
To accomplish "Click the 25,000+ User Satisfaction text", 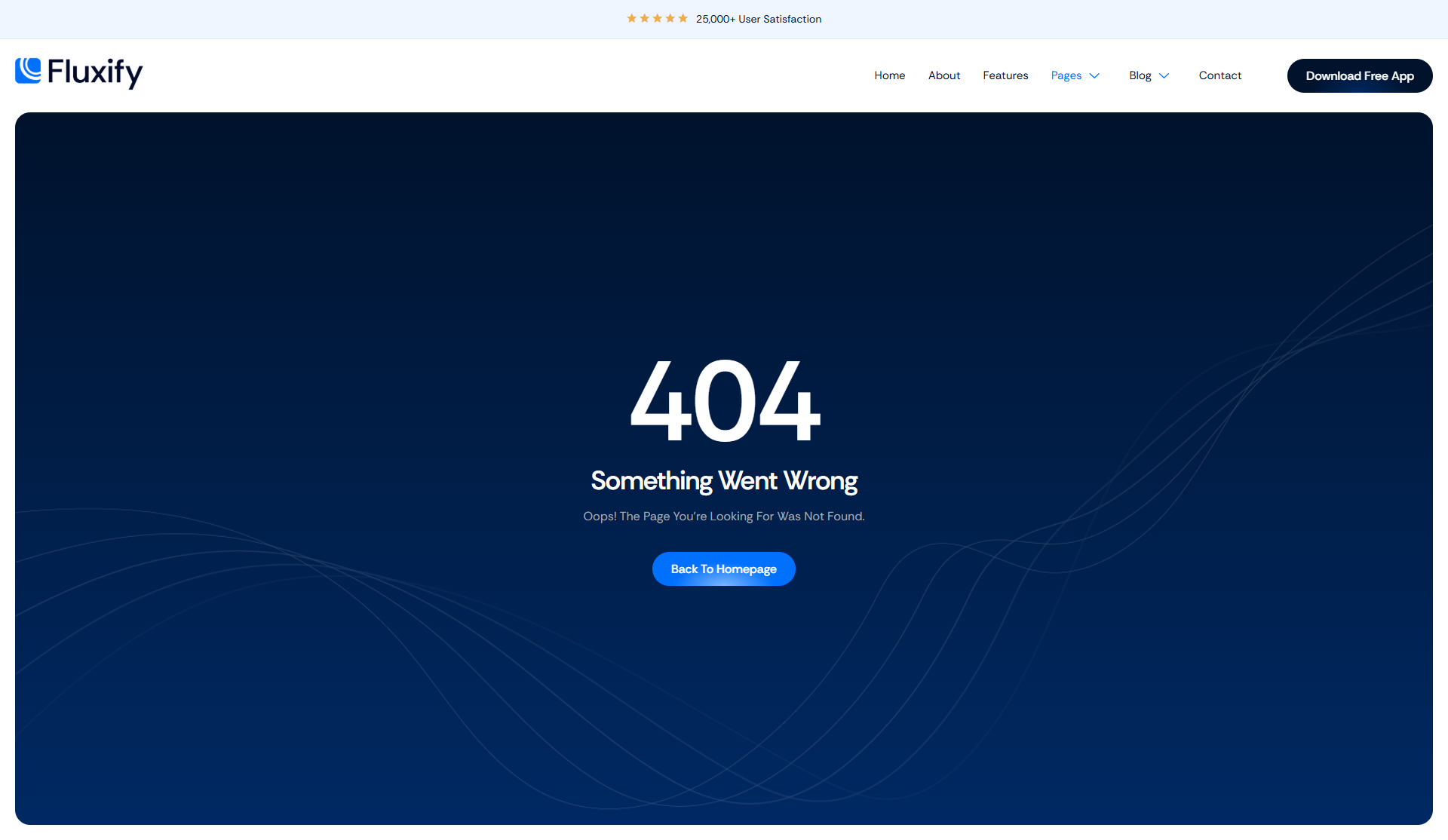I will pyautogui.click(x=758, y=19).
